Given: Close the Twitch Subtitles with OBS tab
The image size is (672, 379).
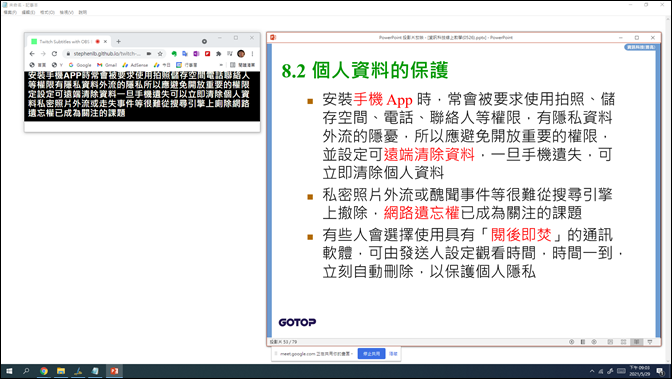Looking at the screenshot, I should 105,42.
